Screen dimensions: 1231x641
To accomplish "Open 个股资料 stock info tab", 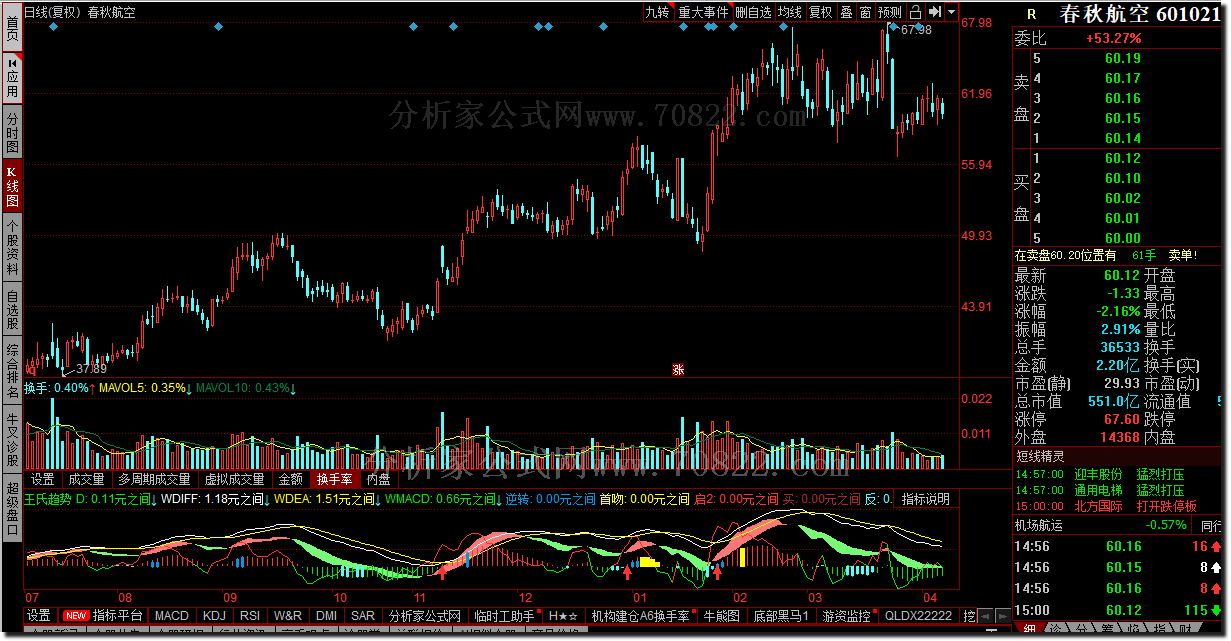I will 12,248.
